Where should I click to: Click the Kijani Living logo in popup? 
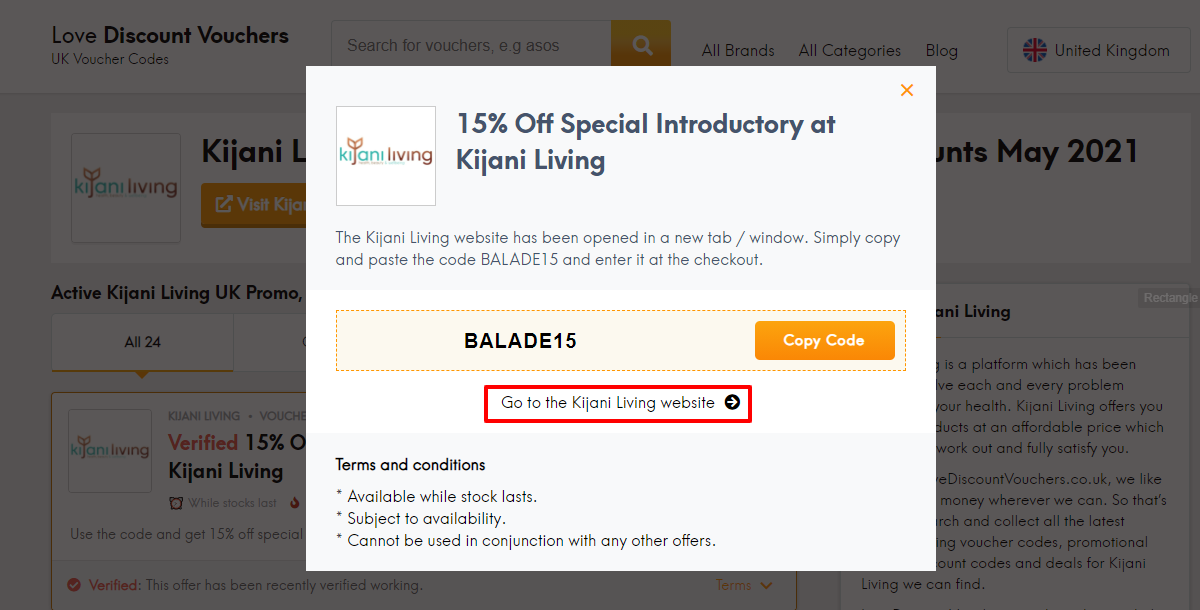(386, 156)
